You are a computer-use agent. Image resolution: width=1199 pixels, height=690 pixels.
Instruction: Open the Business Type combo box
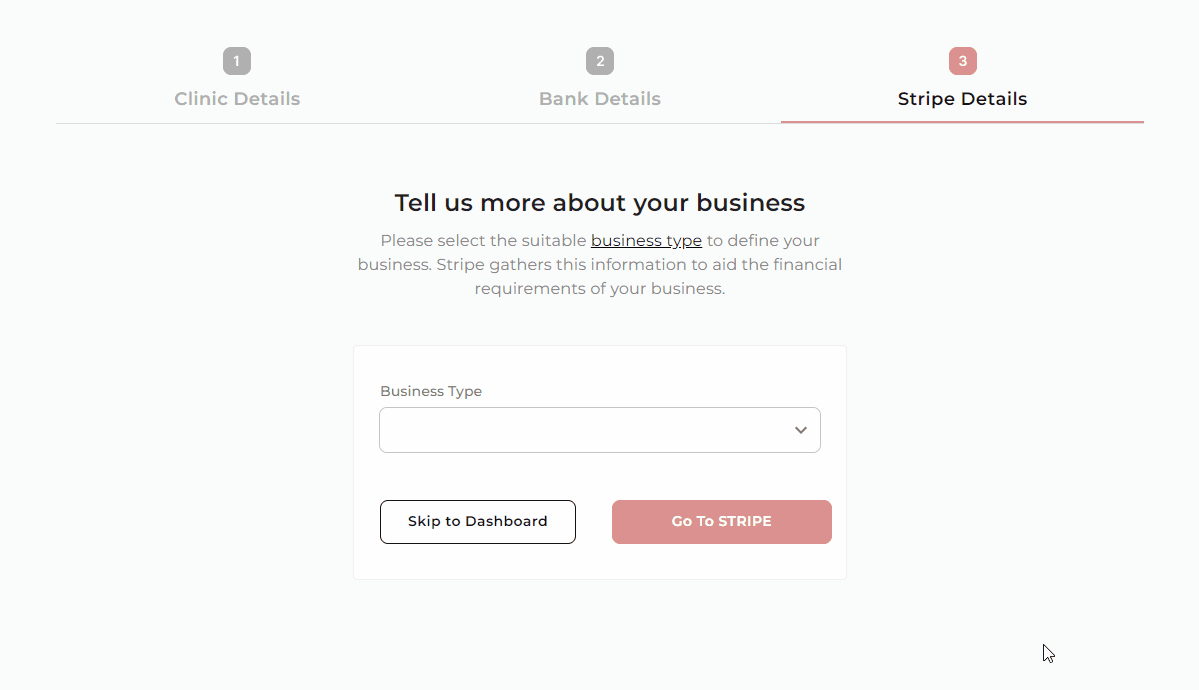(x=585, y=430)
